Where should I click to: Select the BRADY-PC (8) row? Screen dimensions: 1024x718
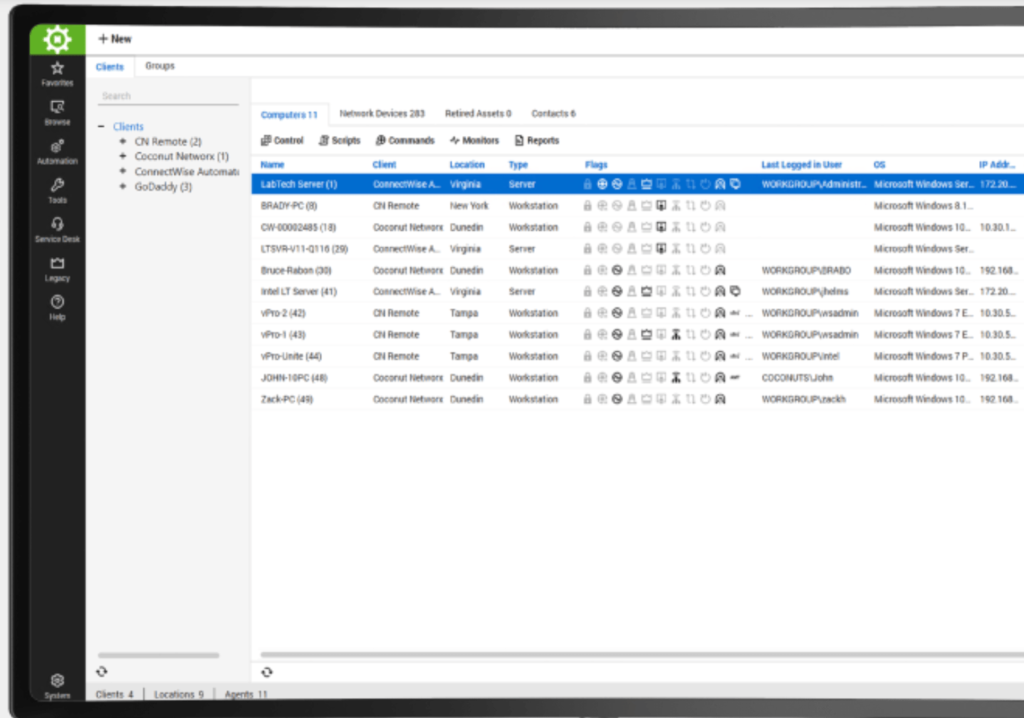coord(637,206)
